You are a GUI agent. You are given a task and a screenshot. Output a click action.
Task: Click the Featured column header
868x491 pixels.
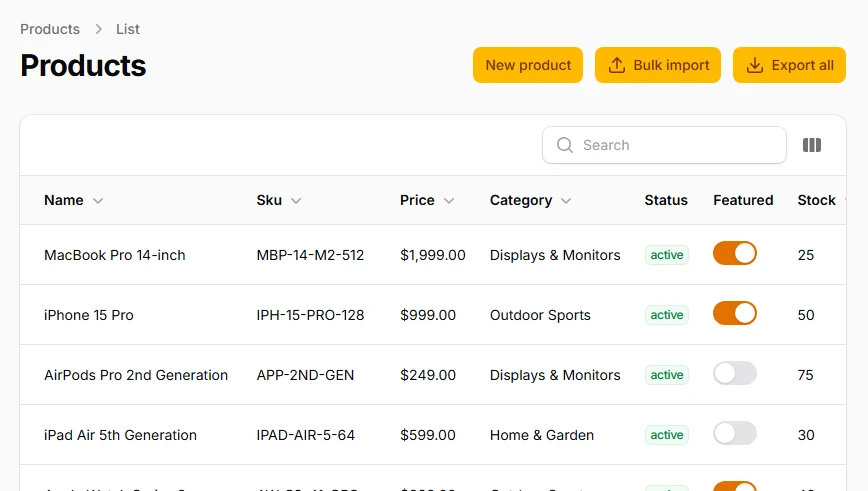pos(743,200)
